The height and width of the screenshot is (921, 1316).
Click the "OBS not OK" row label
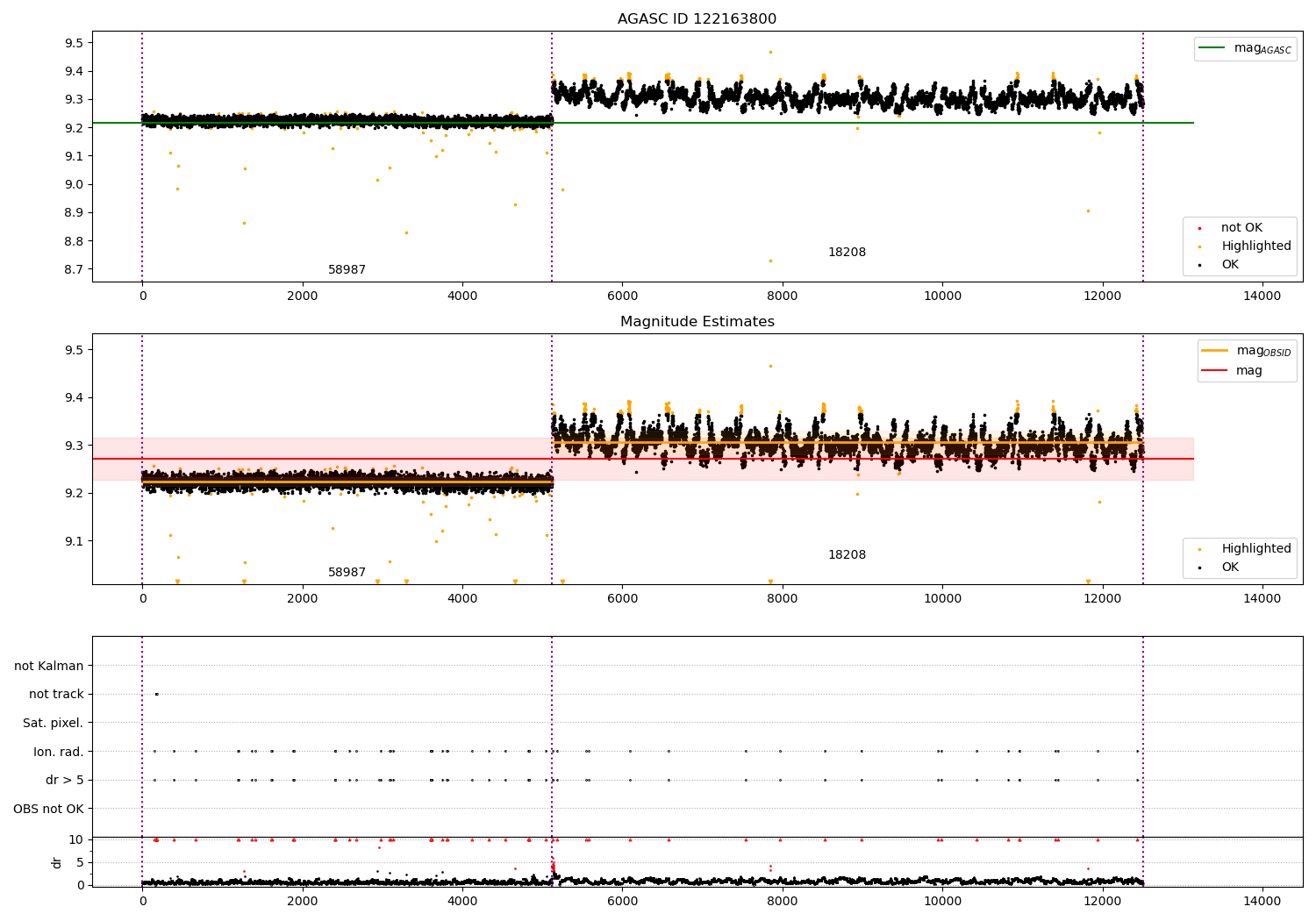(49, 809)
